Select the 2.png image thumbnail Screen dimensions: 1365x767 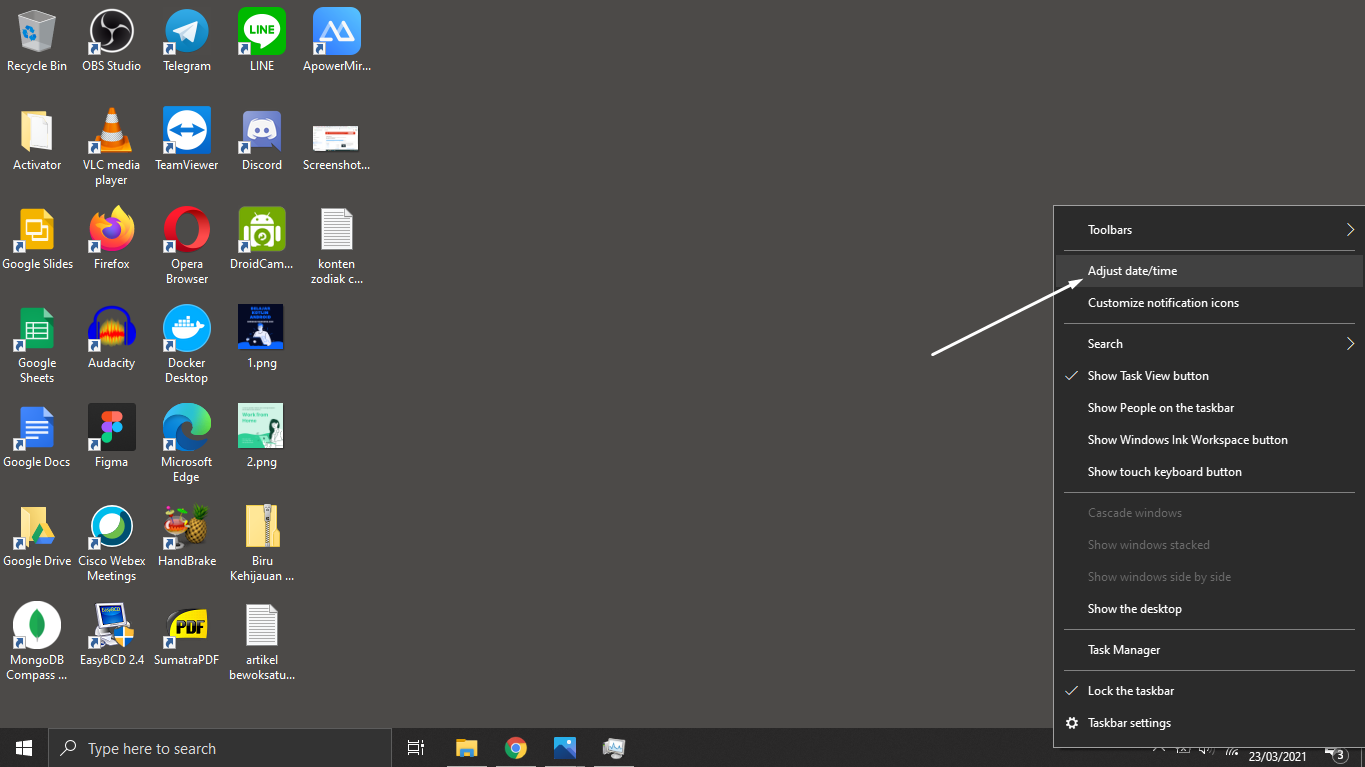261,427
